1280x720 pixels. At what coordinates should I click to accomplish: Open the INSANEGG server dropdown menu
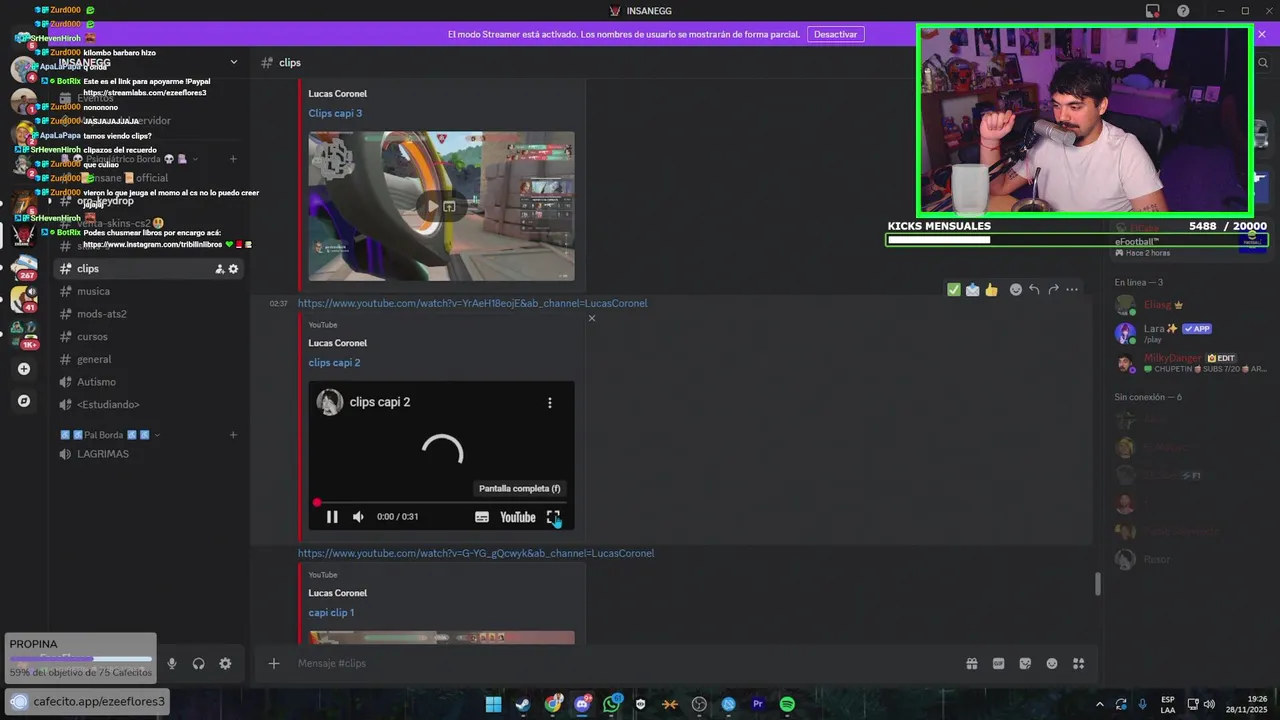[x=234, y=62]
